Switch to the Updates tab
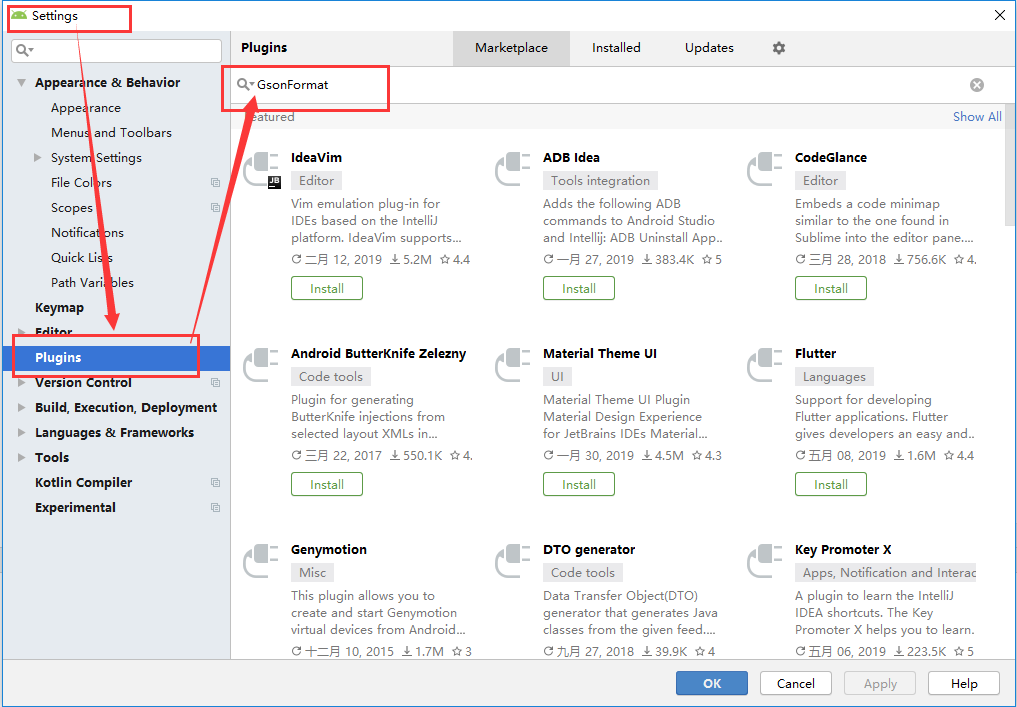1017x707 pixels. (709, 48)
